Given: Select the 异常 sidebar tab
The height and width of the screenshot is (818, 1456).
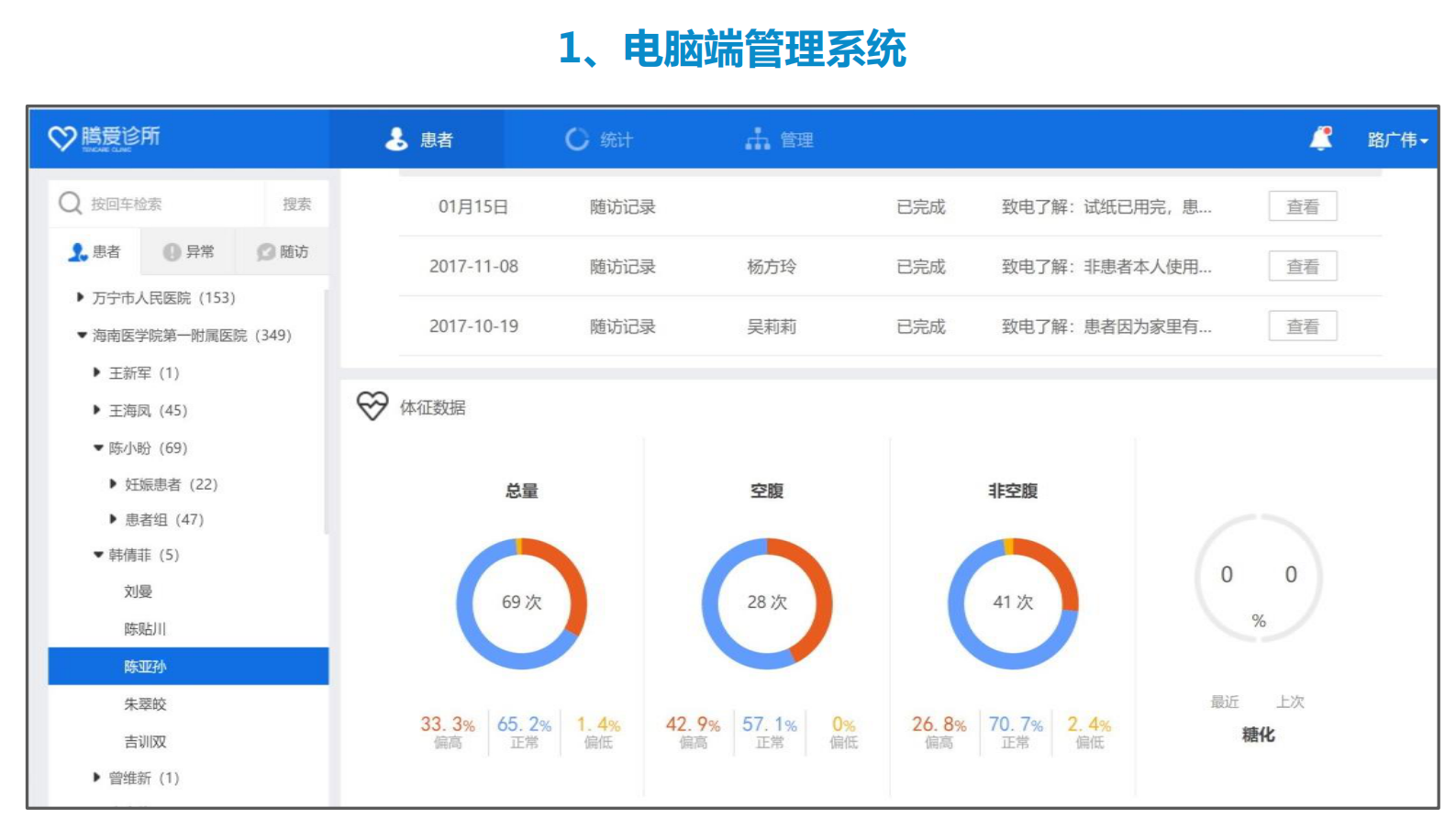Looking at the screenshot, I should [188, 251].
